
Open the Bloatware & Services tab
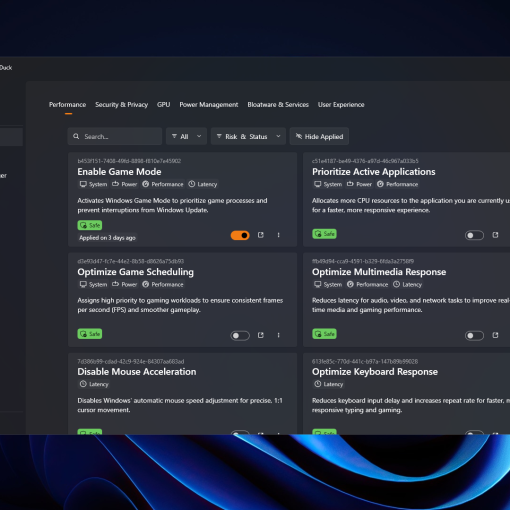[278, 105]
